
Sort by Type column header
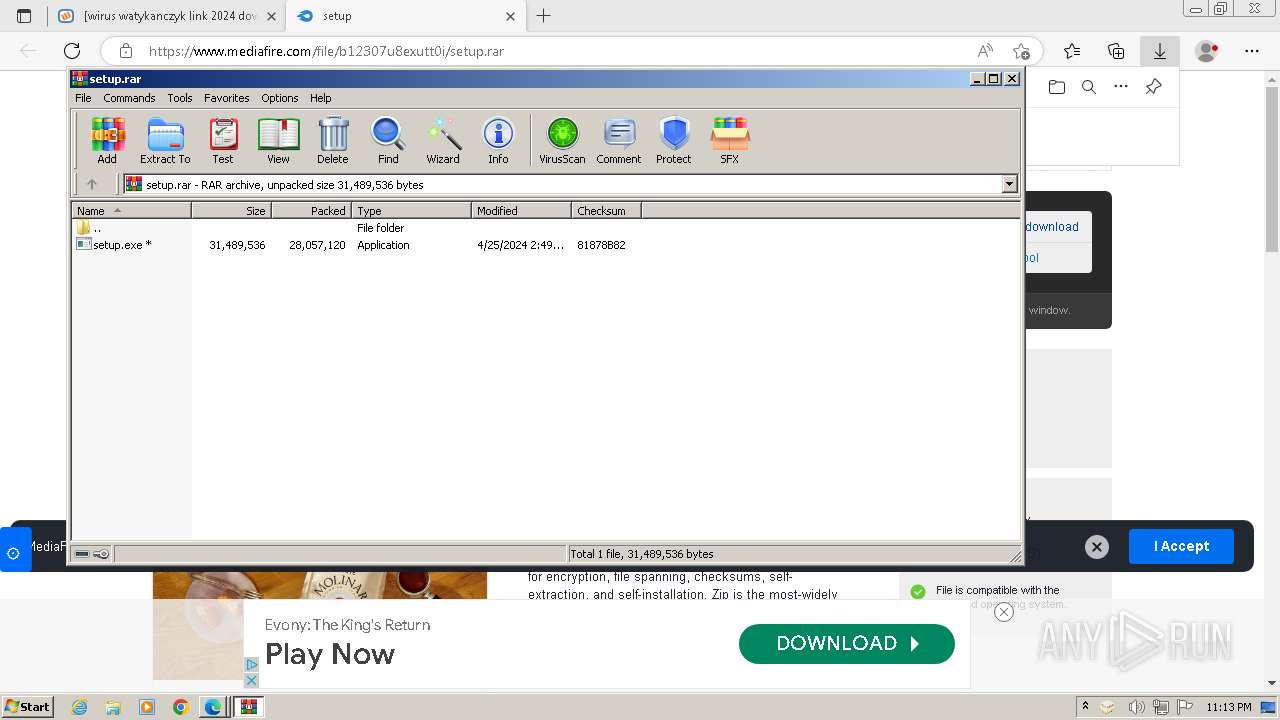coord(411,210)
